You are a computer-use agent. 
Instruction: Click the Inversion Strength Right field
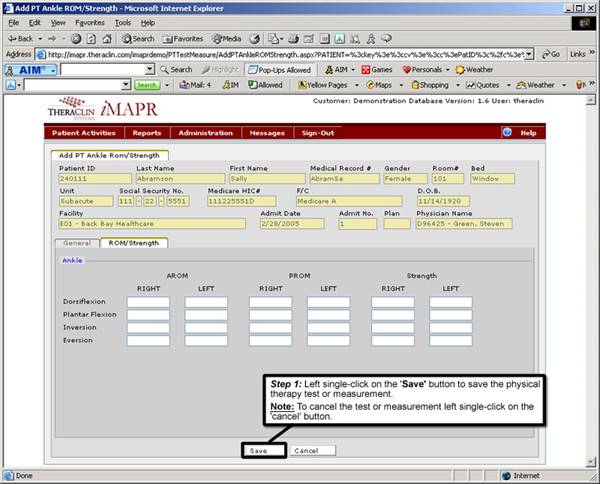click(393, 328)
